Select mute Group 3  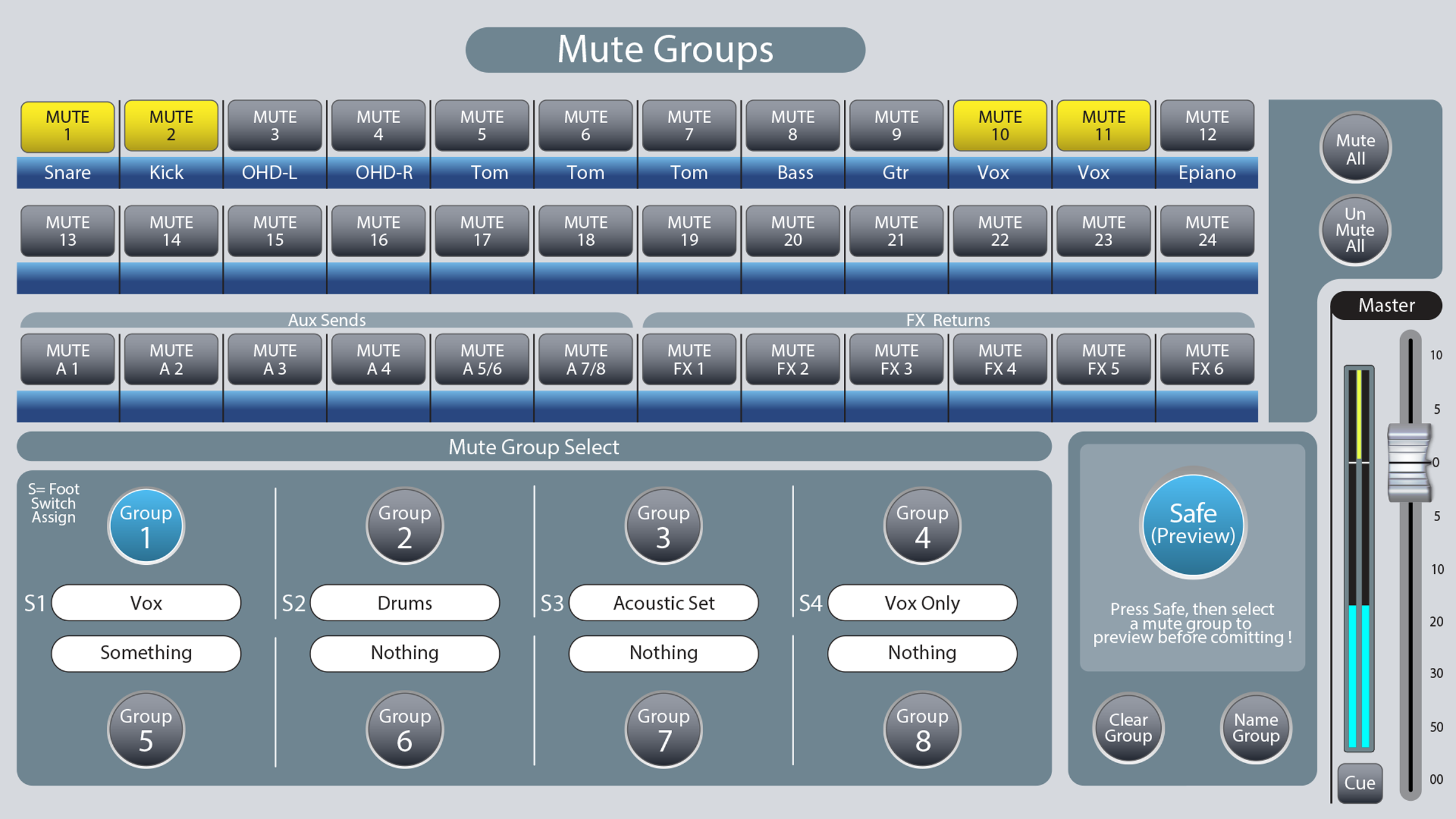664,525
